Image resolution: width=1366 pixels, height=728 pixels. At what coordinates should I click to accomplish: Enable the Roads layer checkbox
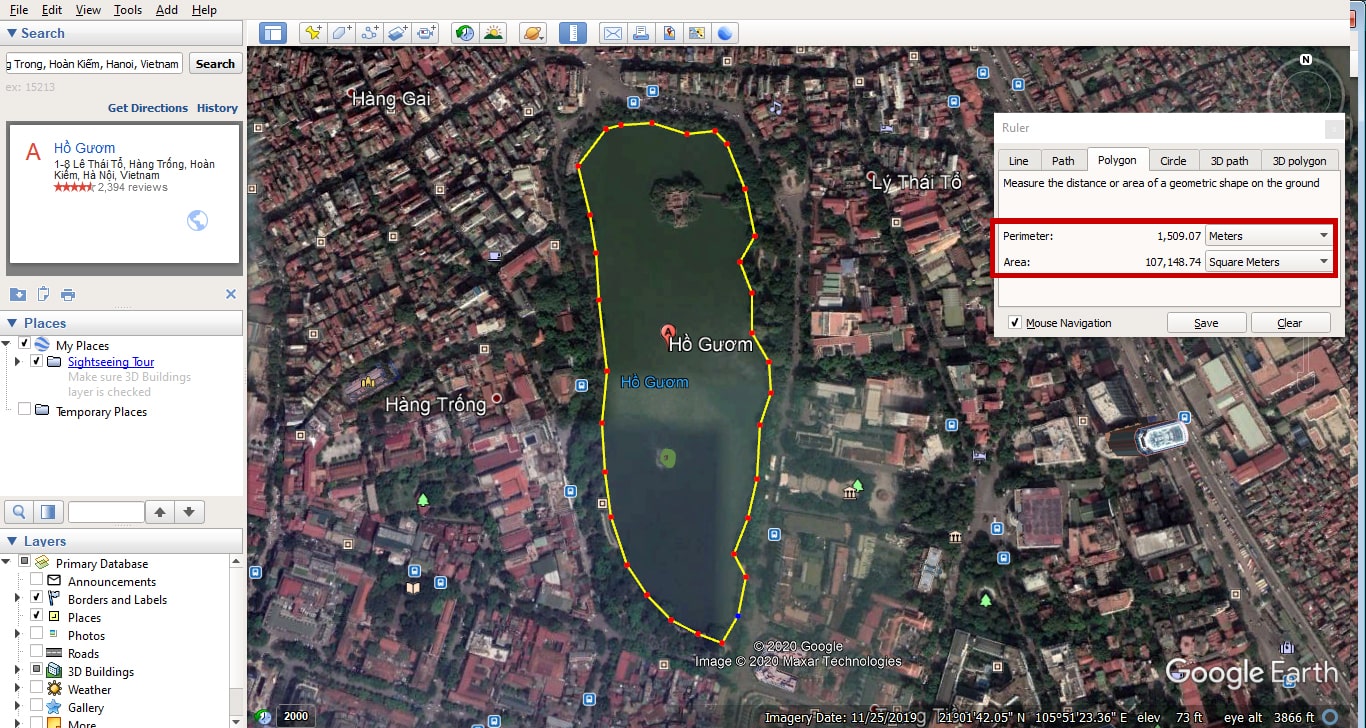(37, 651)
